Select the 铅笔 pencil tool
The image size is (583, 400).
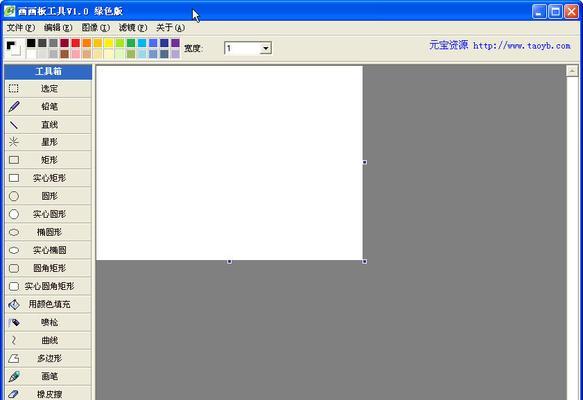pos(48,107)
